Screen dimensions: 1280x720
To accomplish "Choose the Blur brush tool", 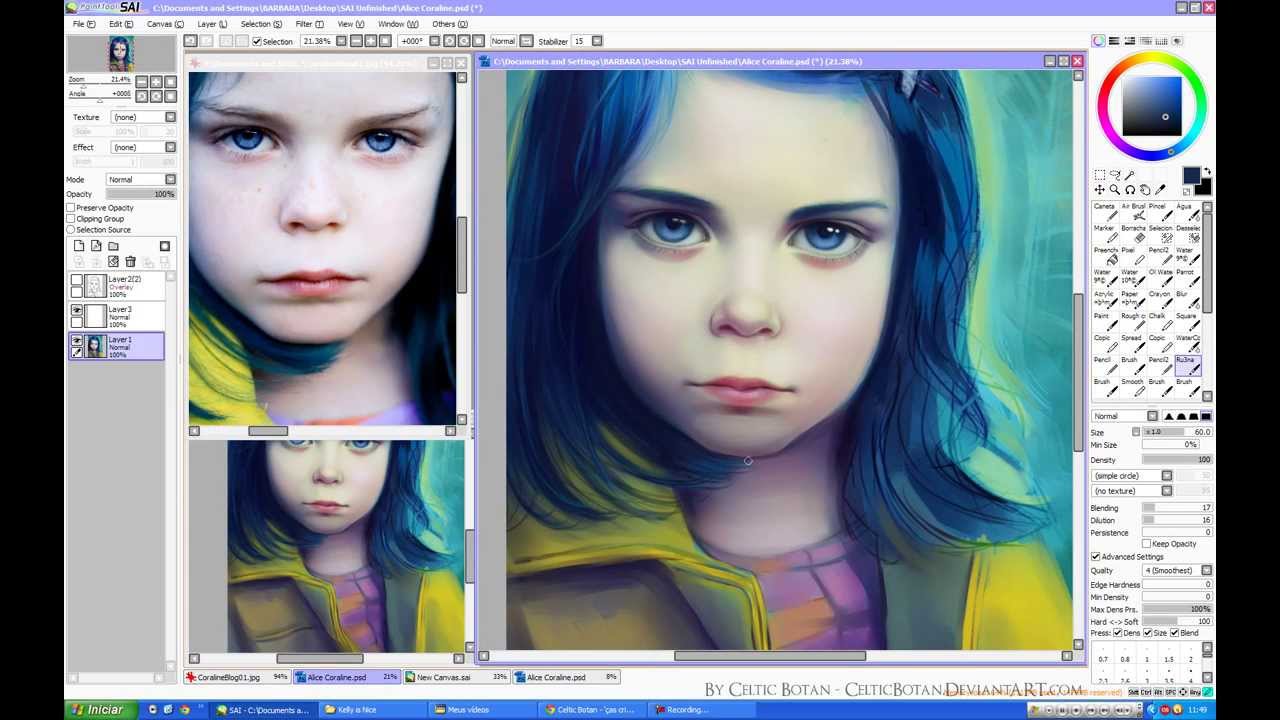I will click(x=1187, y=300).
